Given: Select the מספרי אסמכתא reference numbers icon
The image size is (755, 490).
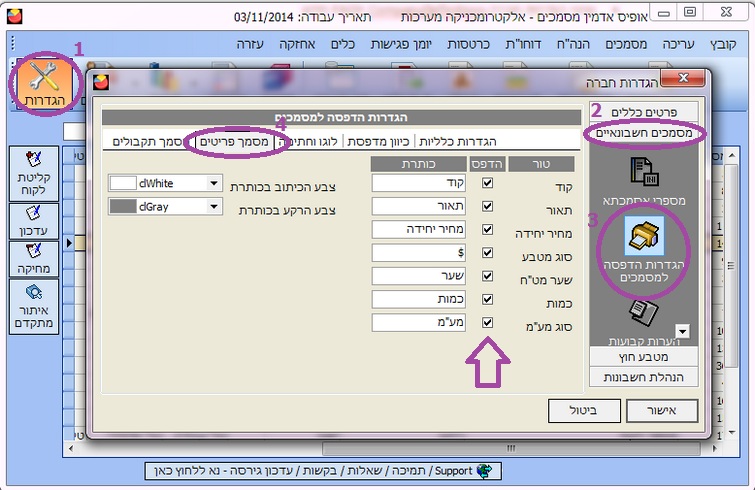Looking at the screenshot, I should 643,180.
